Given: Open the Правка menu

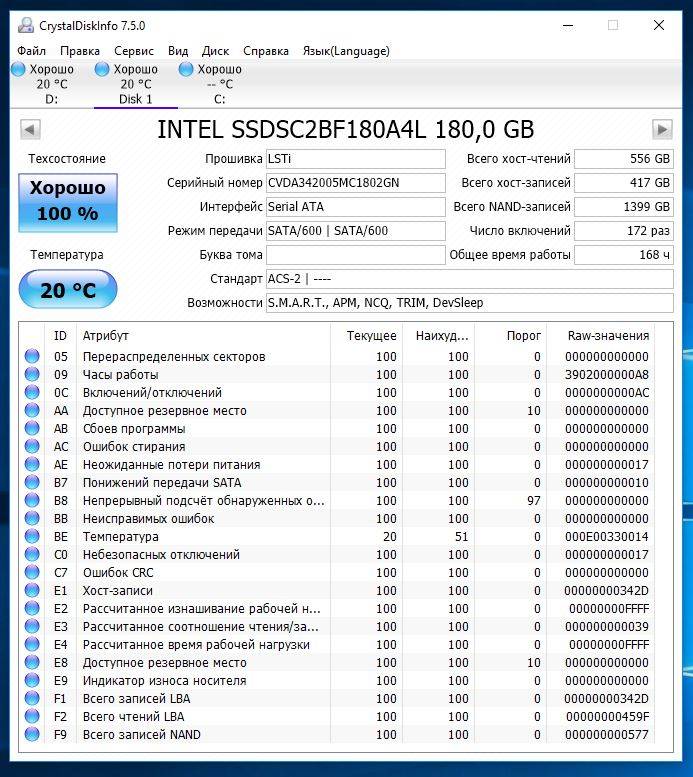Looking at the screenshot, I should tap(80, 51).
